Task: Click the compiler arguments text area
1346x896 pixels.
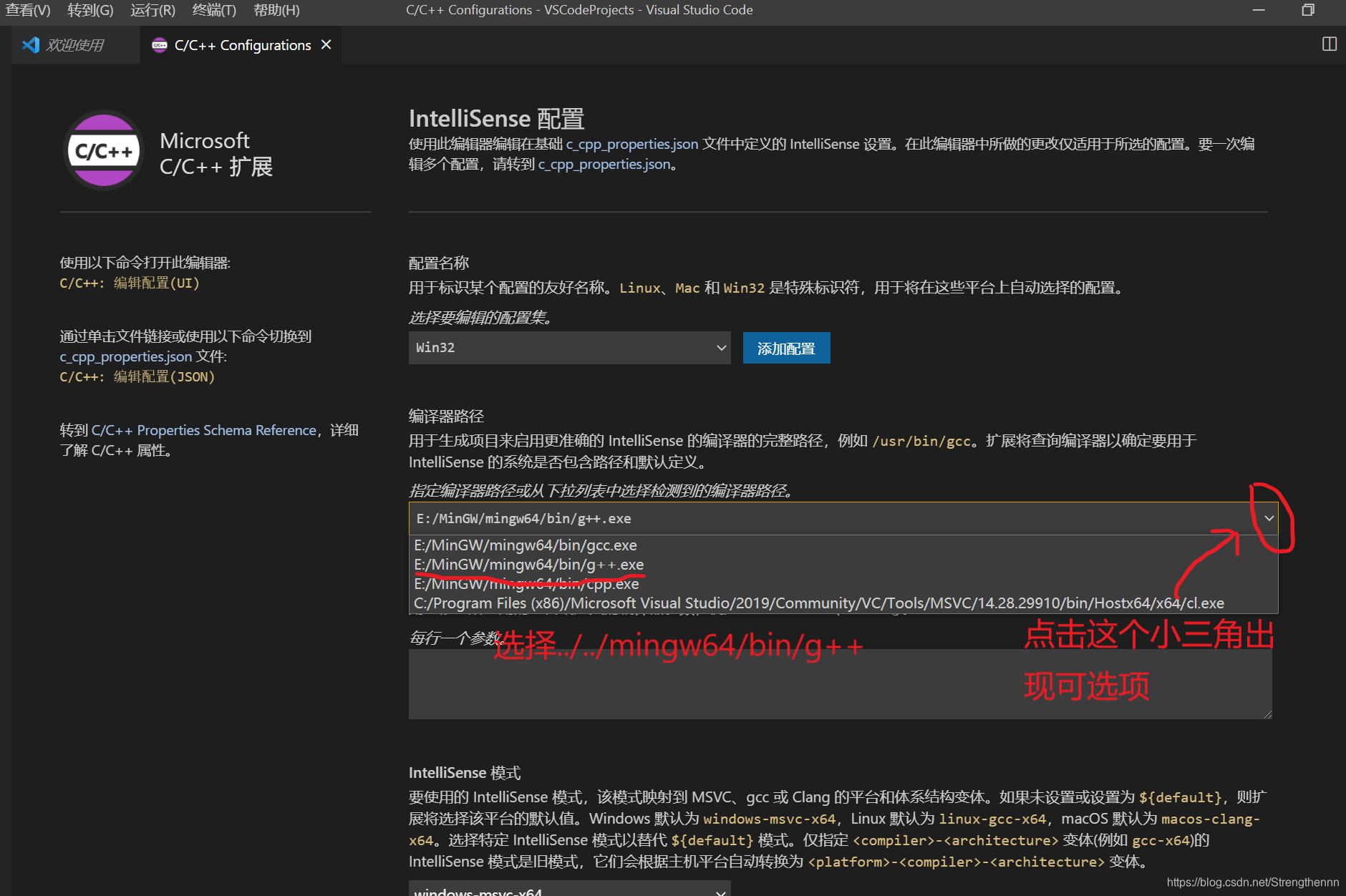Action: point(840,683)
